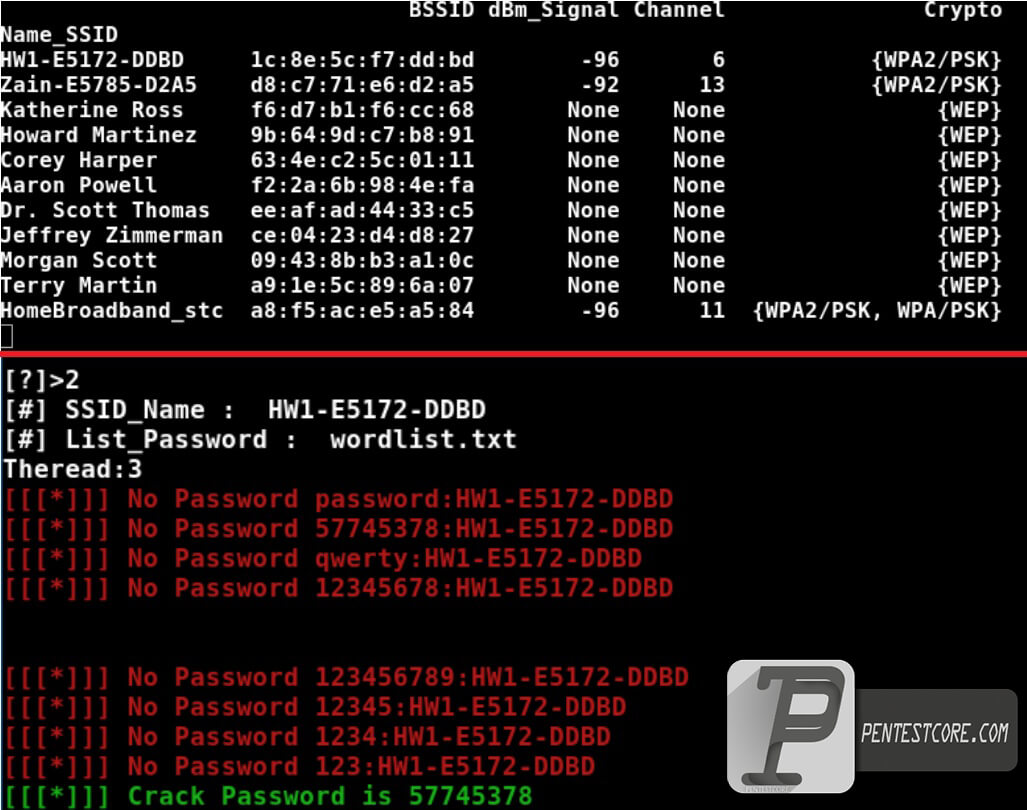
Task: Select the Zain-E5785-D2A5 SSID entry
Action: [98, 84]
